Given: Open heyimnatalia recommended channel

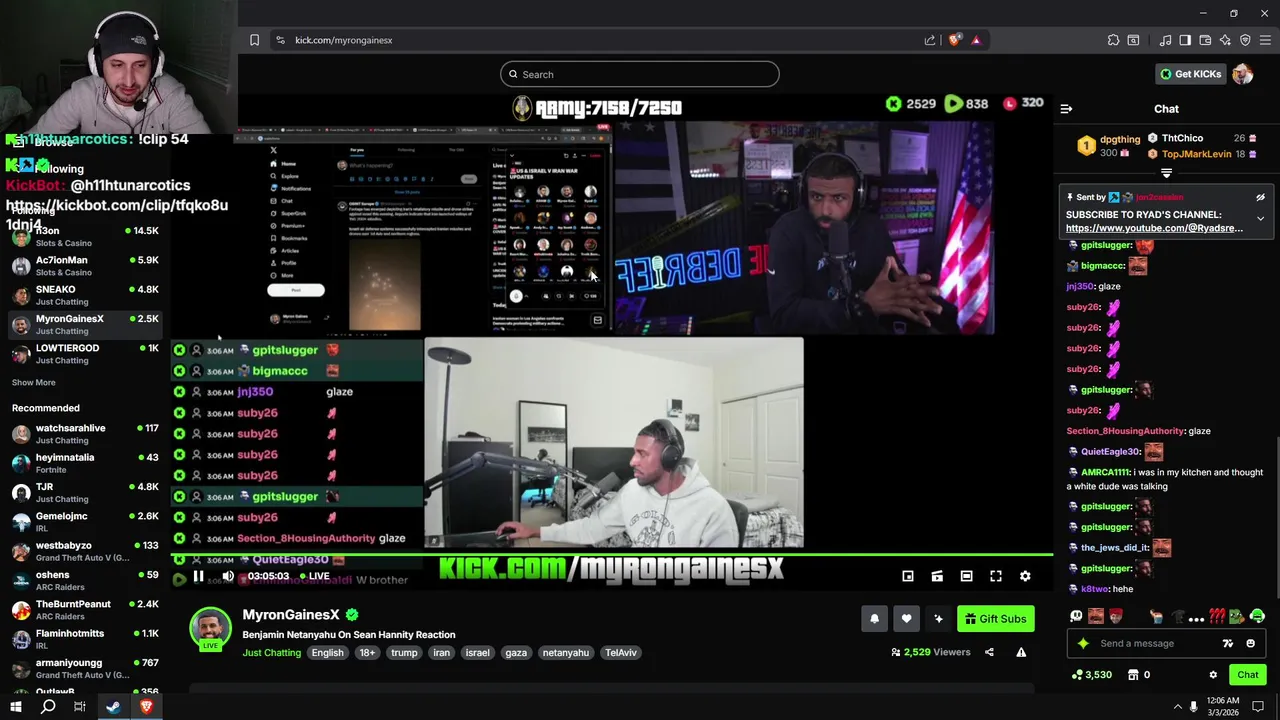Looking at the screenshot, I should click(x=85, y=463).
